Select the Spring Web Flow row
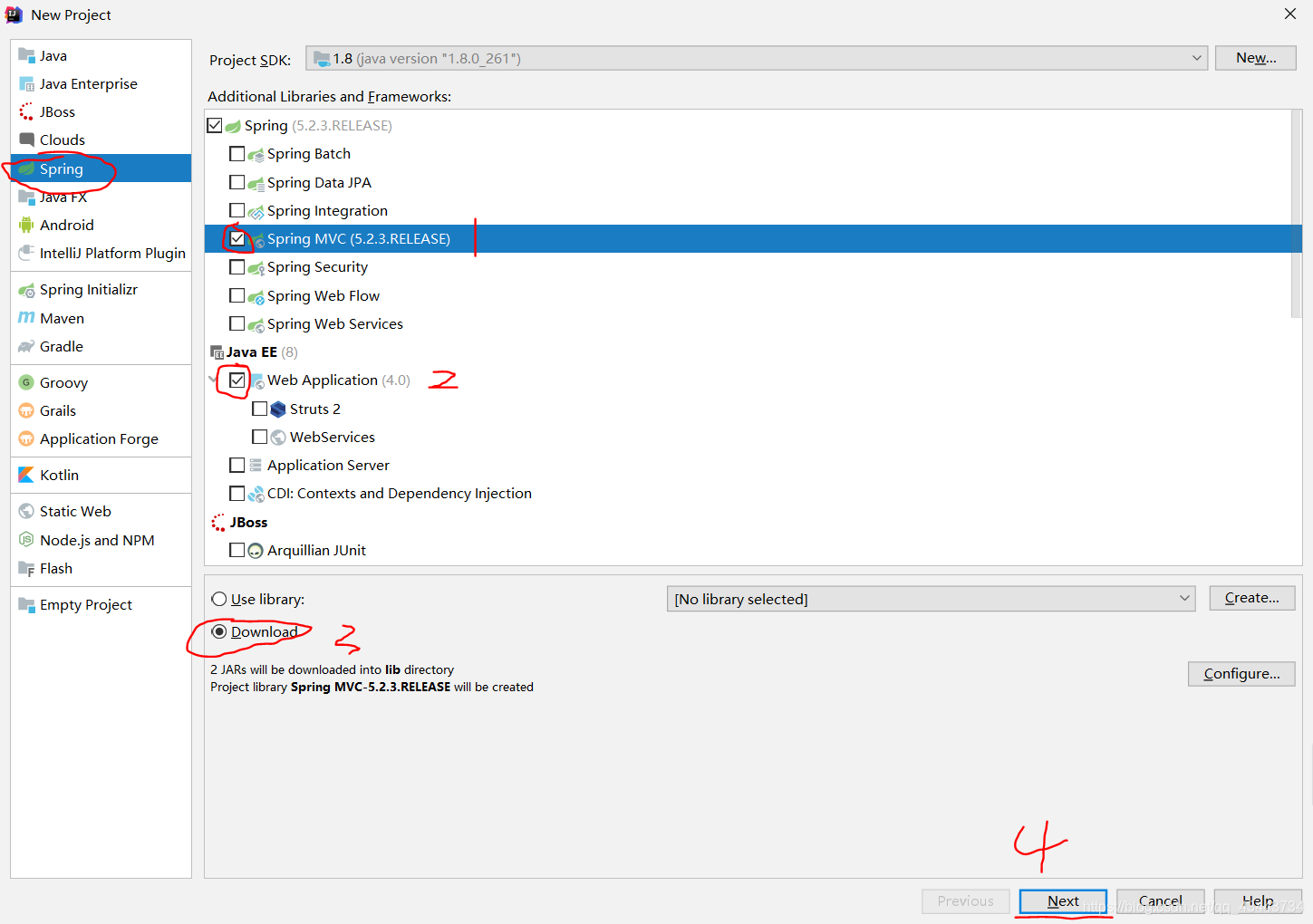1313x924 pixels. (748, 295)
